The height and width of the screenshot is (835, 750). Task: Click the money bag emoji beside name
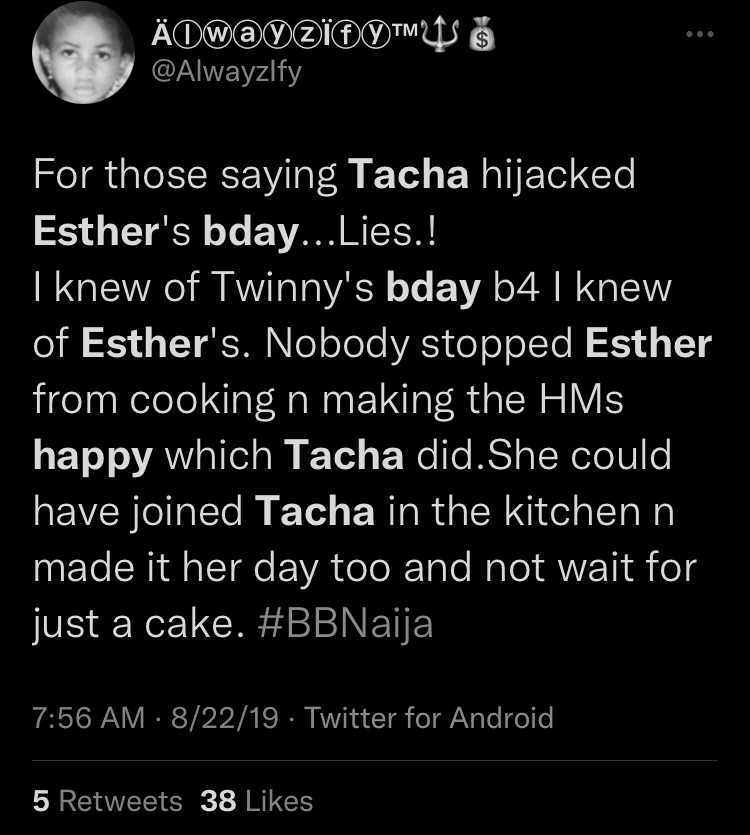click(482, 34)
